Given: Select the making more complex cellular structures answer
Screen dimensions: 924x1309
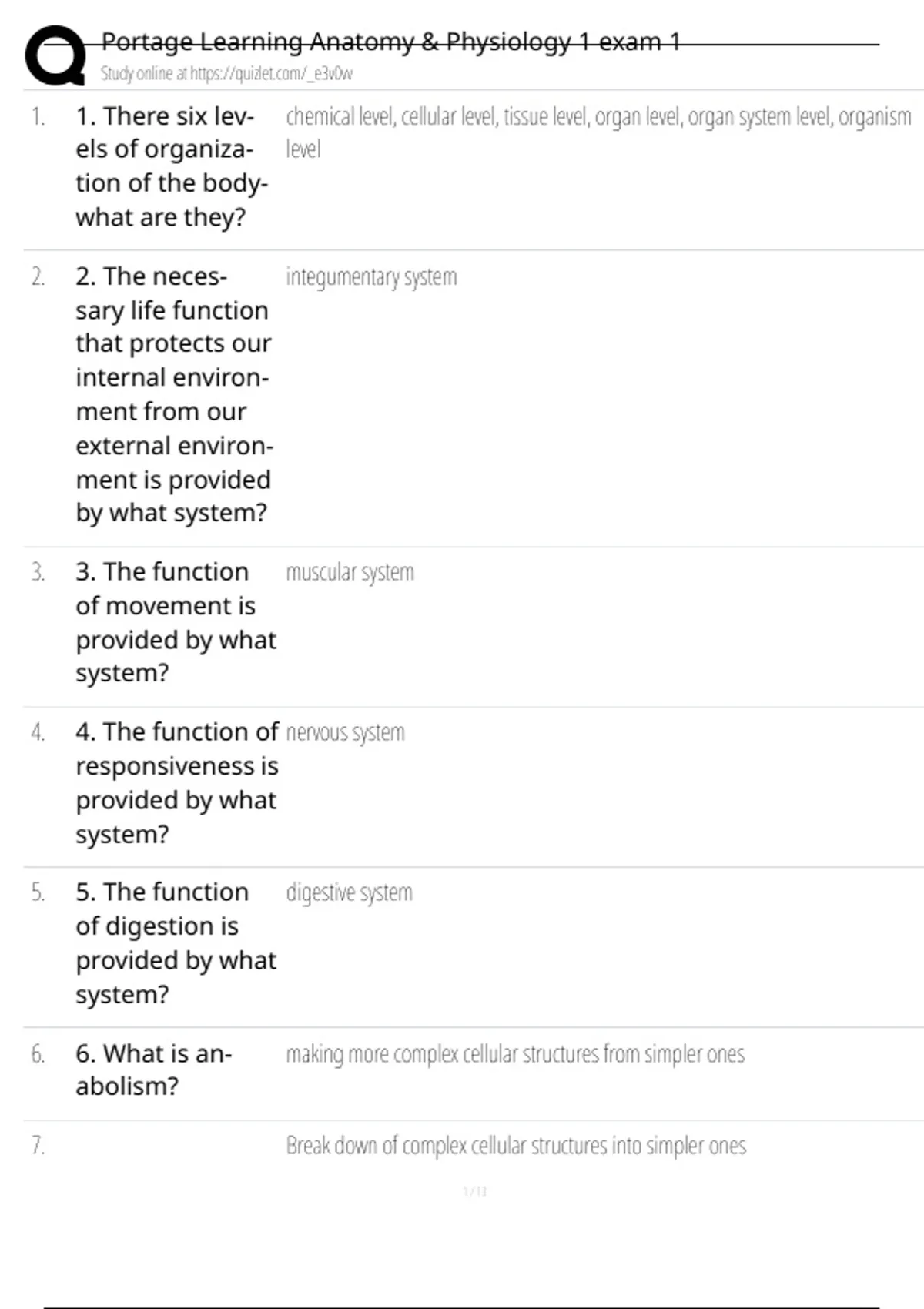Looking at the screenshot, I should click(x=515, y=1054).
